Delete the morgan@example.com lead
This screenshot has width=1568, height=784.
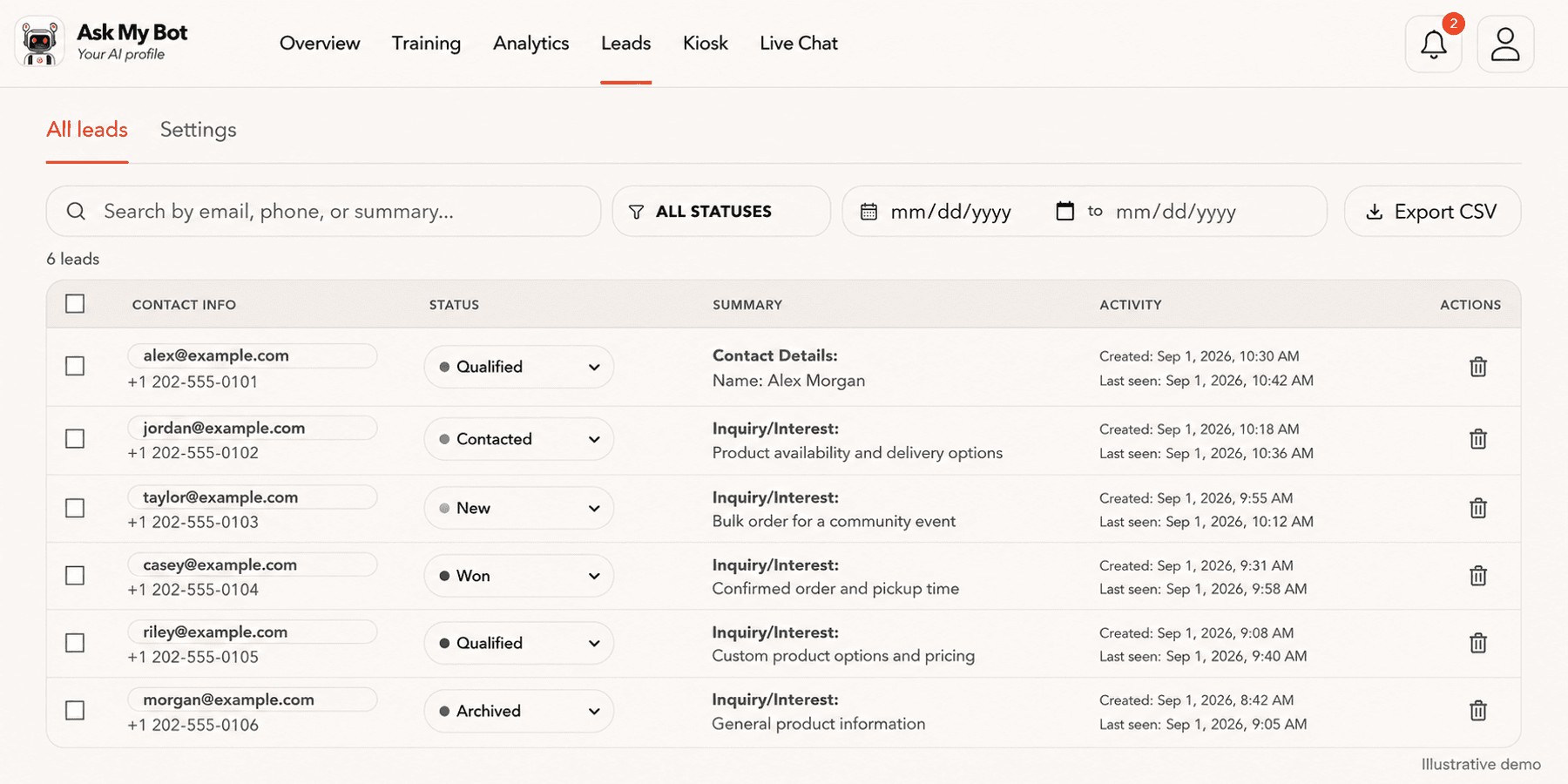coord(1478,711)
